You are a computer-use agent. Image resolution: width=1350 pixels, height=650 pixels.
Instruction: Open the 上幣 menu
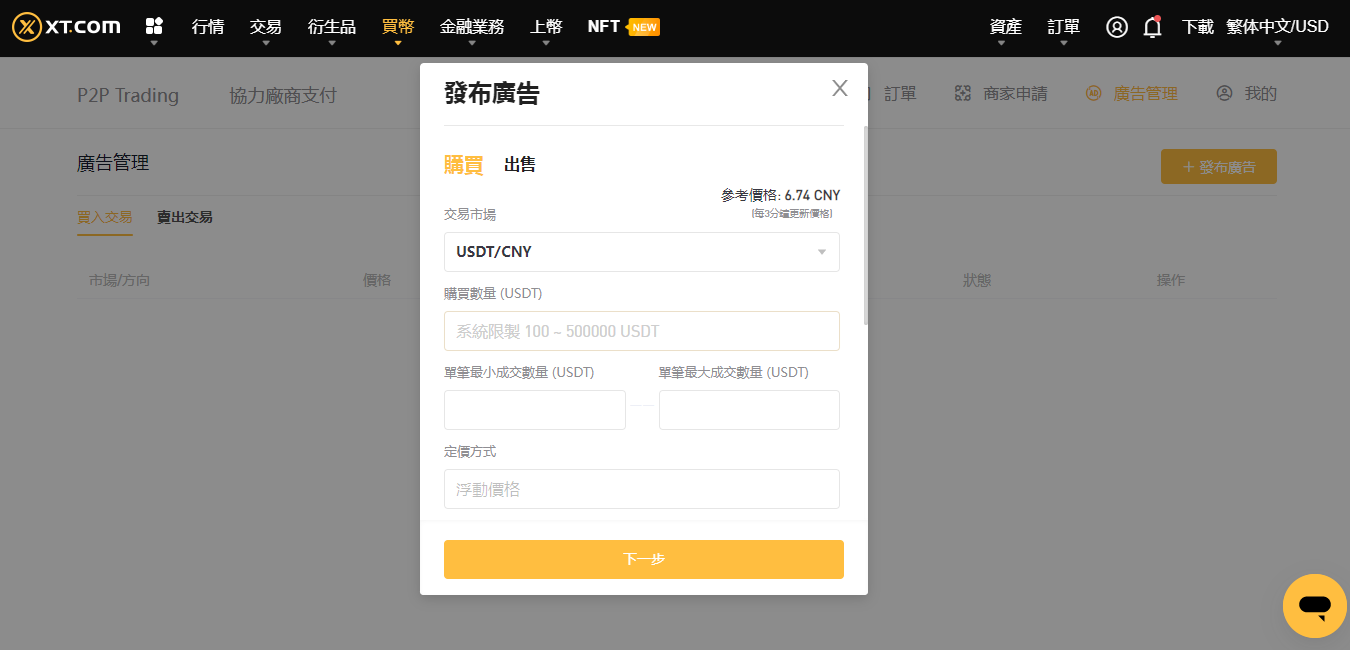(546, 27)
